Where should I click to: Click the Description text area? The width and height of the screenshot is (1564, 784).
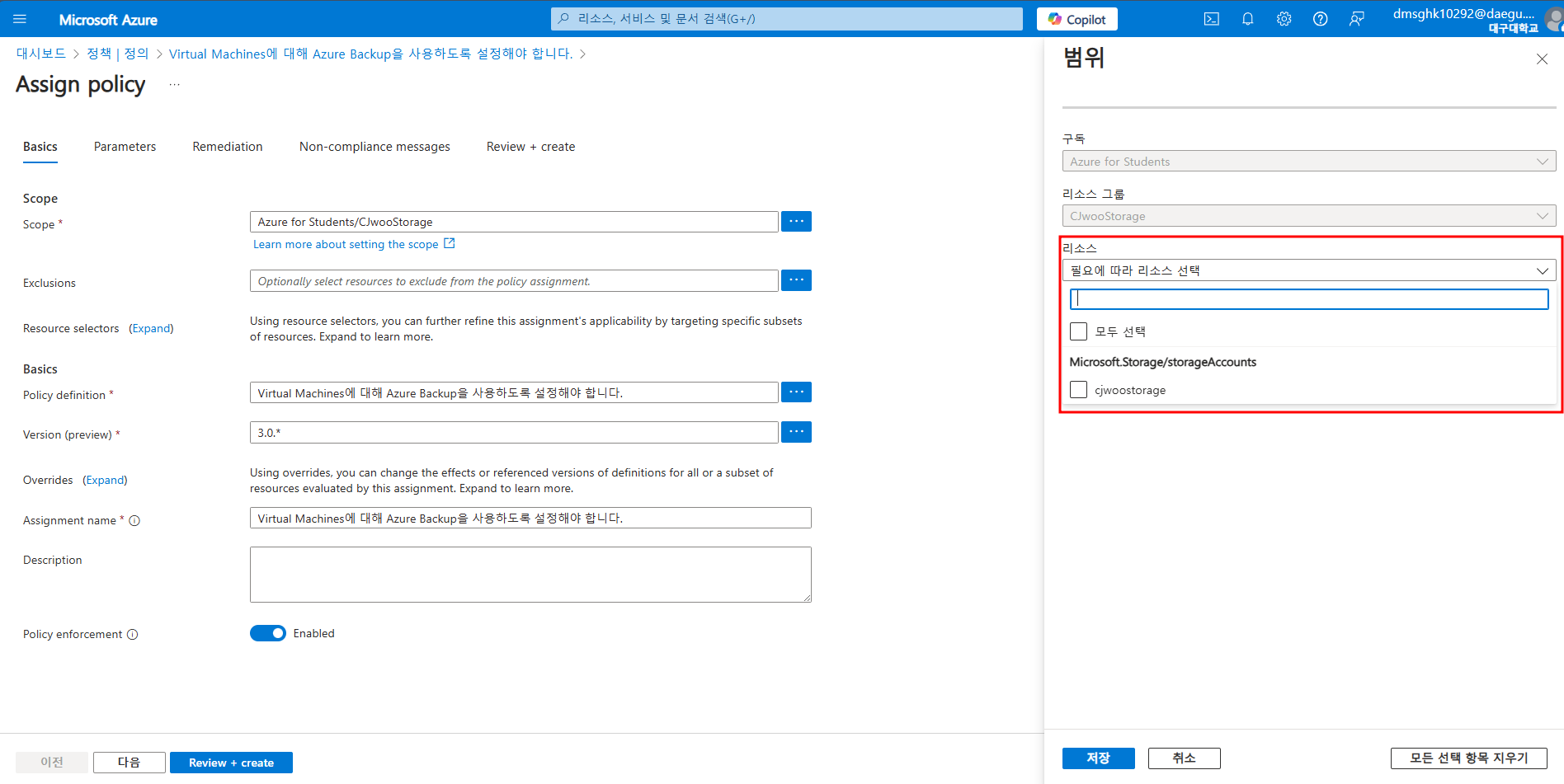[x=530, y=575]
